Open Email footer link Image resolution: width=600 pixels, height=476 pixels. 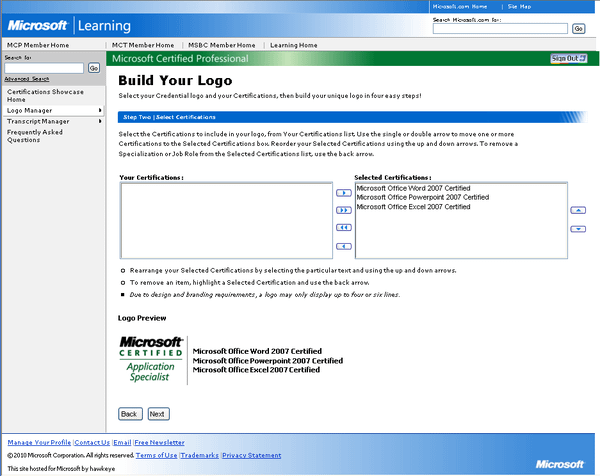[x=122, y=442]
